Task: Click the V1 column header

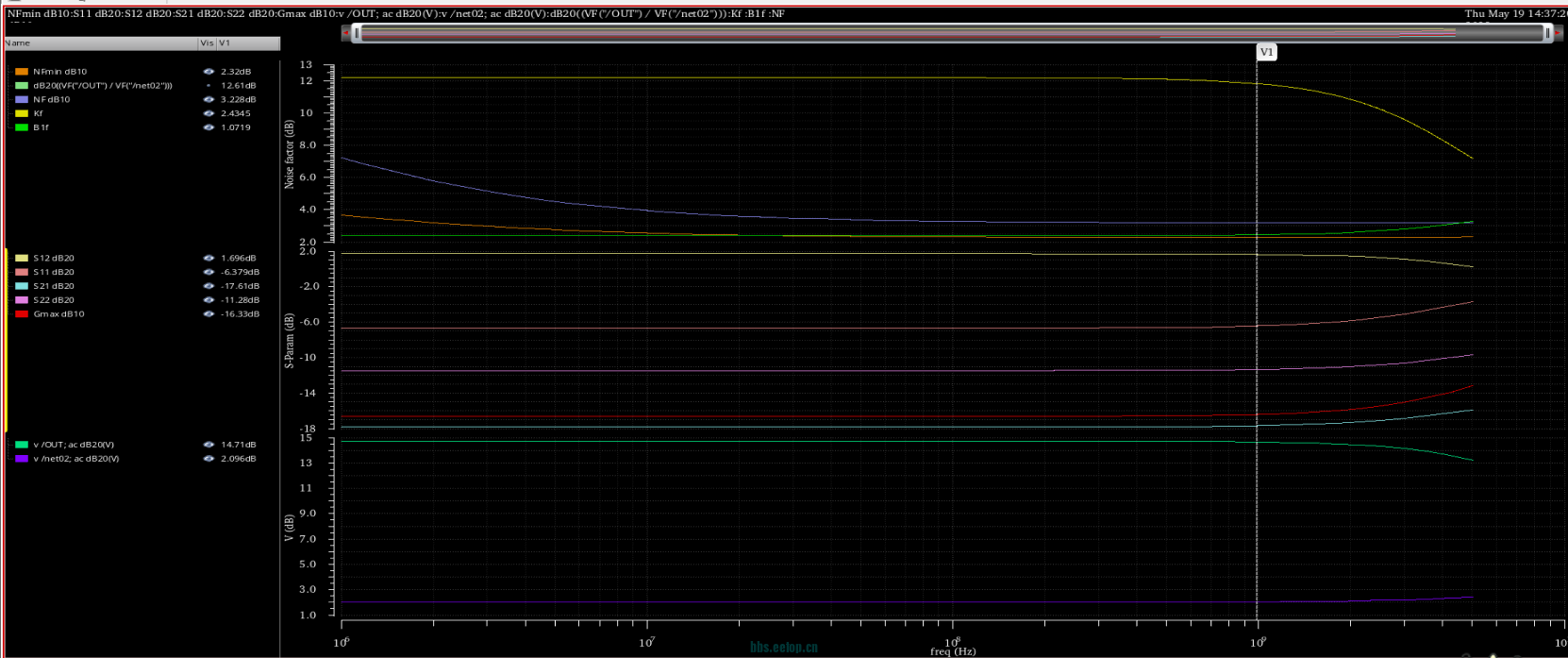Action: [248, 43]
